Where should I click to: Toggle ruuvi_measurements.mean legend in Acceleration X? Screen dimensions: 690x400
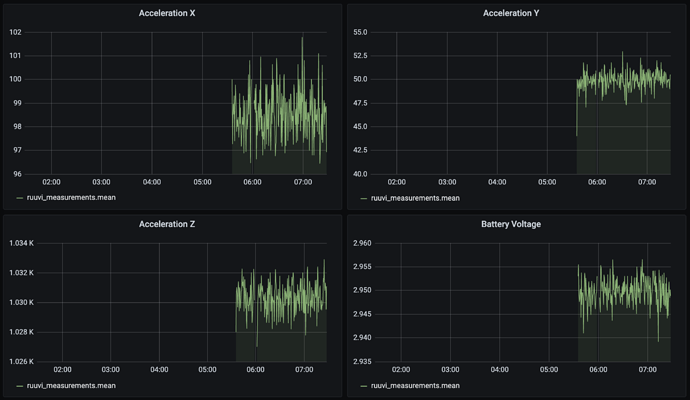coord(71,198)
